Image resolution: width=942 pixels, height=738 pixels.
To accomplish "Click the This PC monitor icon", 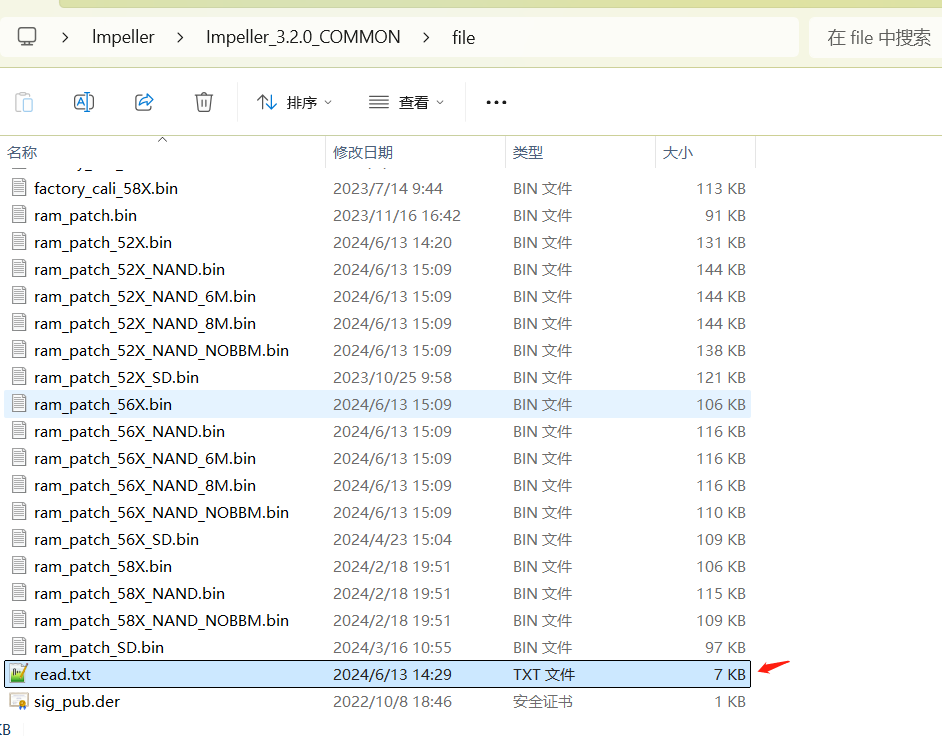I will 27,37.
